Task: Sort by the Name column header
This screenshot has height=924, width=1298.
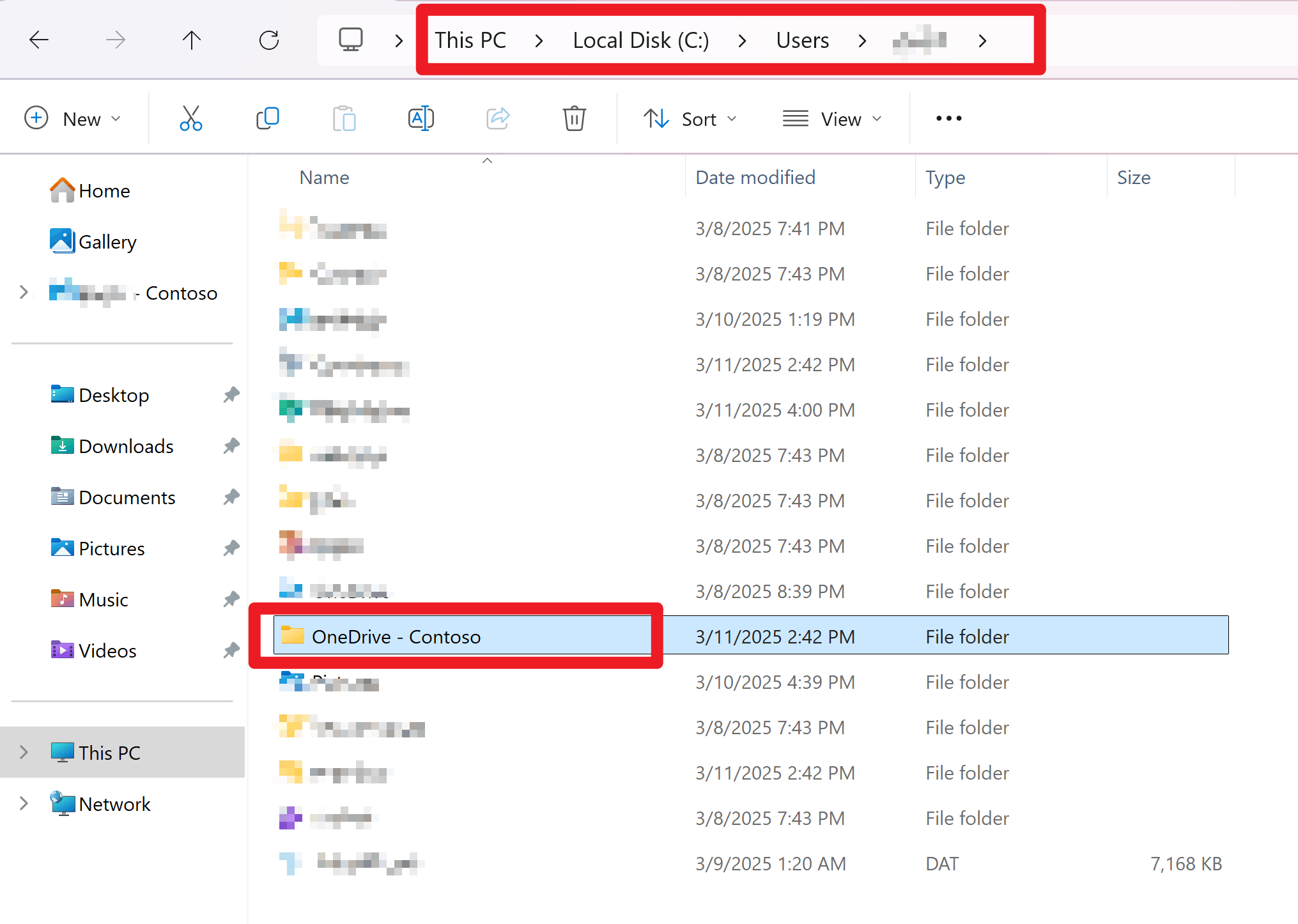Action: pyautogui.click(x=325, y=177)
